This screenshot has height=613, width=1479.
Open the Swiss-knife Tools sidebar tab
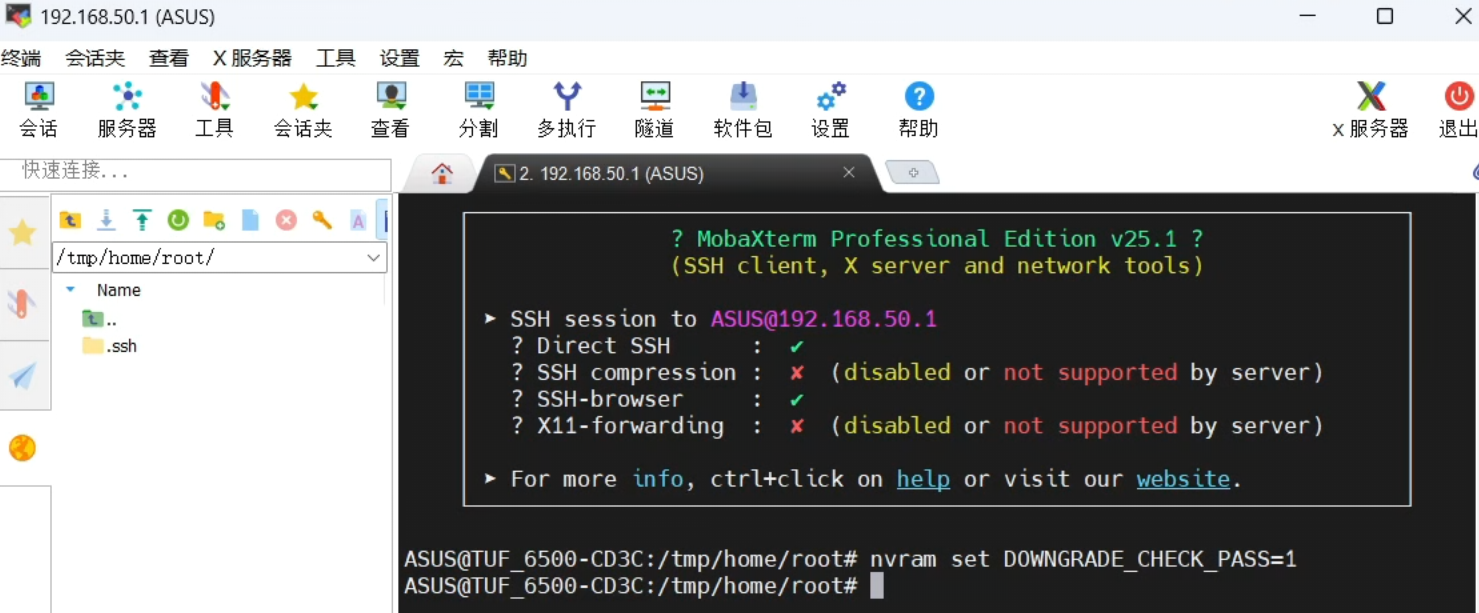pos(22,303)
